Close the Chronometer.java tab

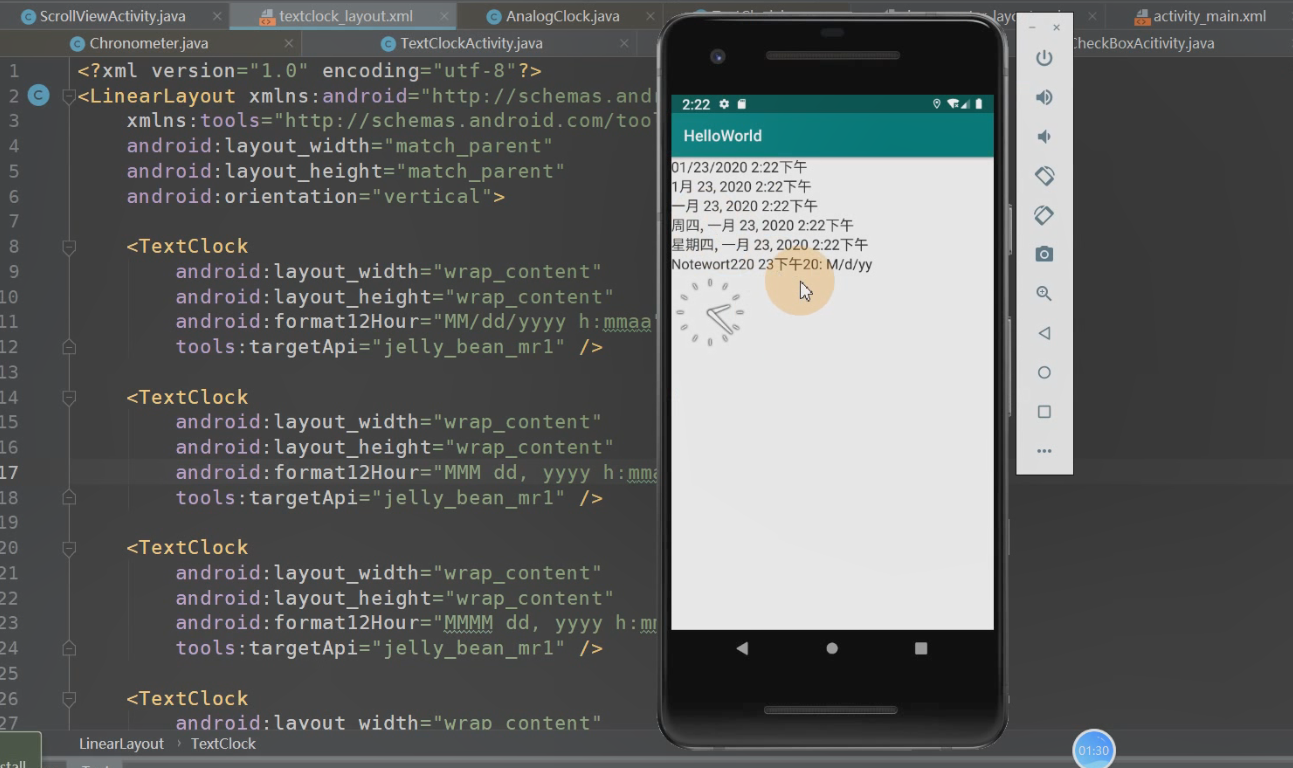click(x=289, y=44)
